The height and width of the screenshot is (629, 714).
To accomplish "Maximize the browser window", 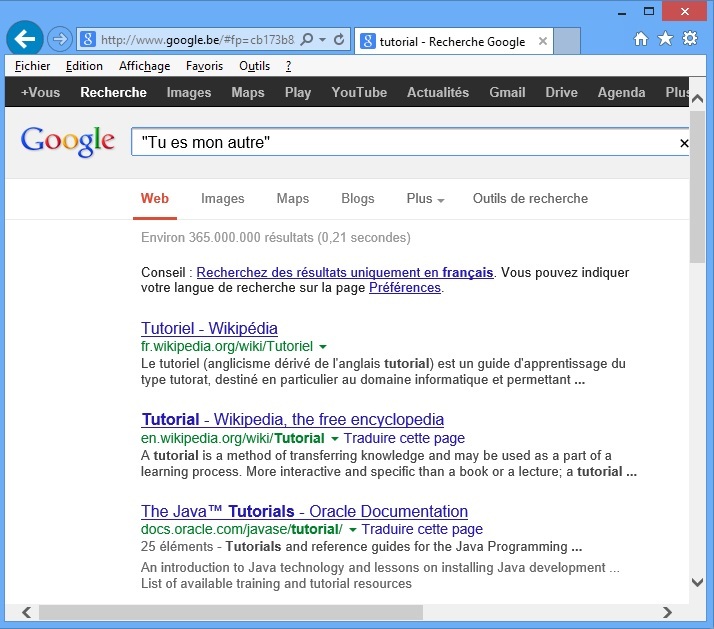I will tap(649, 11).
